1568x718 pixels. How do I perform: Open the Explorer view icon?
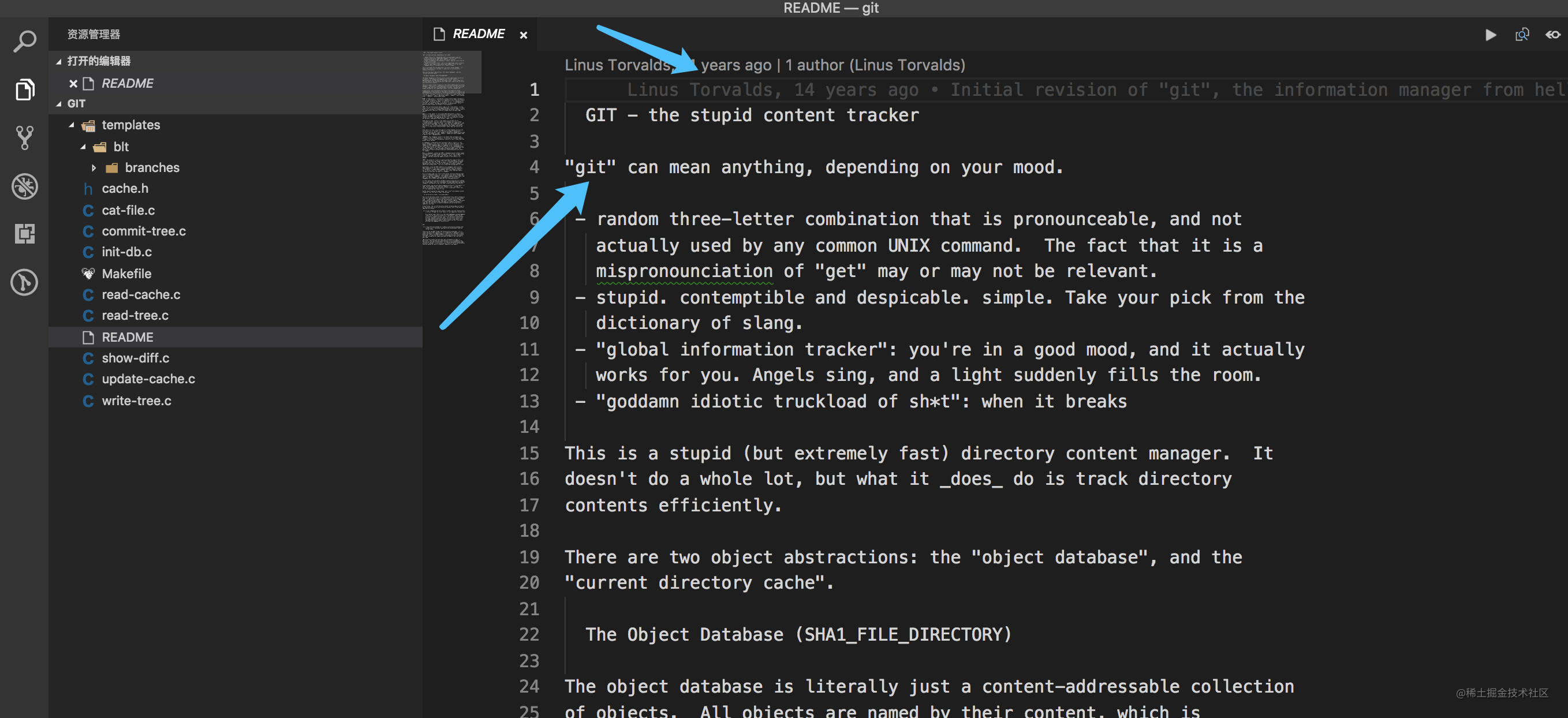click(24, 89)
